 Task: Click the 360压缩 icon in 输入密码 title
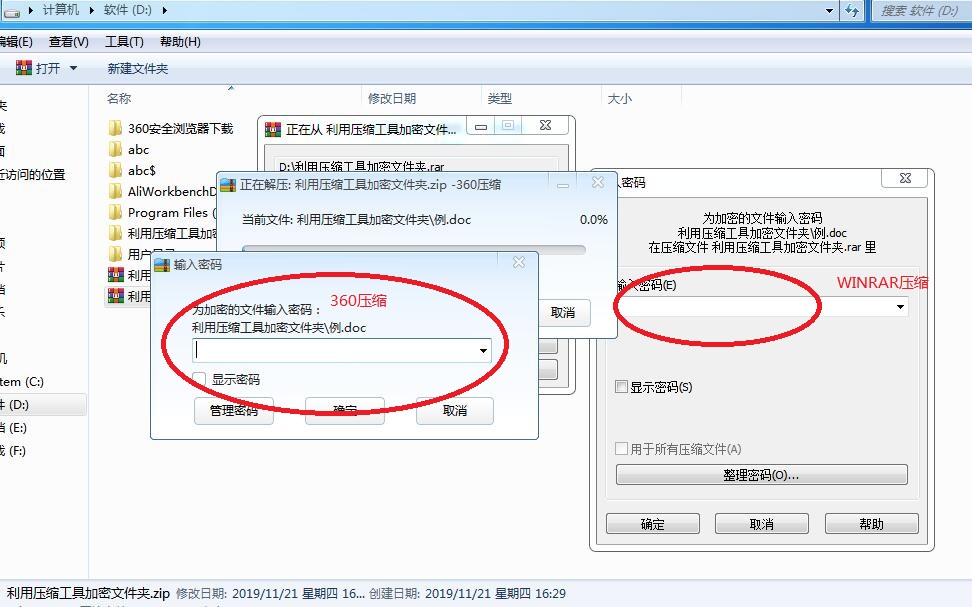coord(162,265)
